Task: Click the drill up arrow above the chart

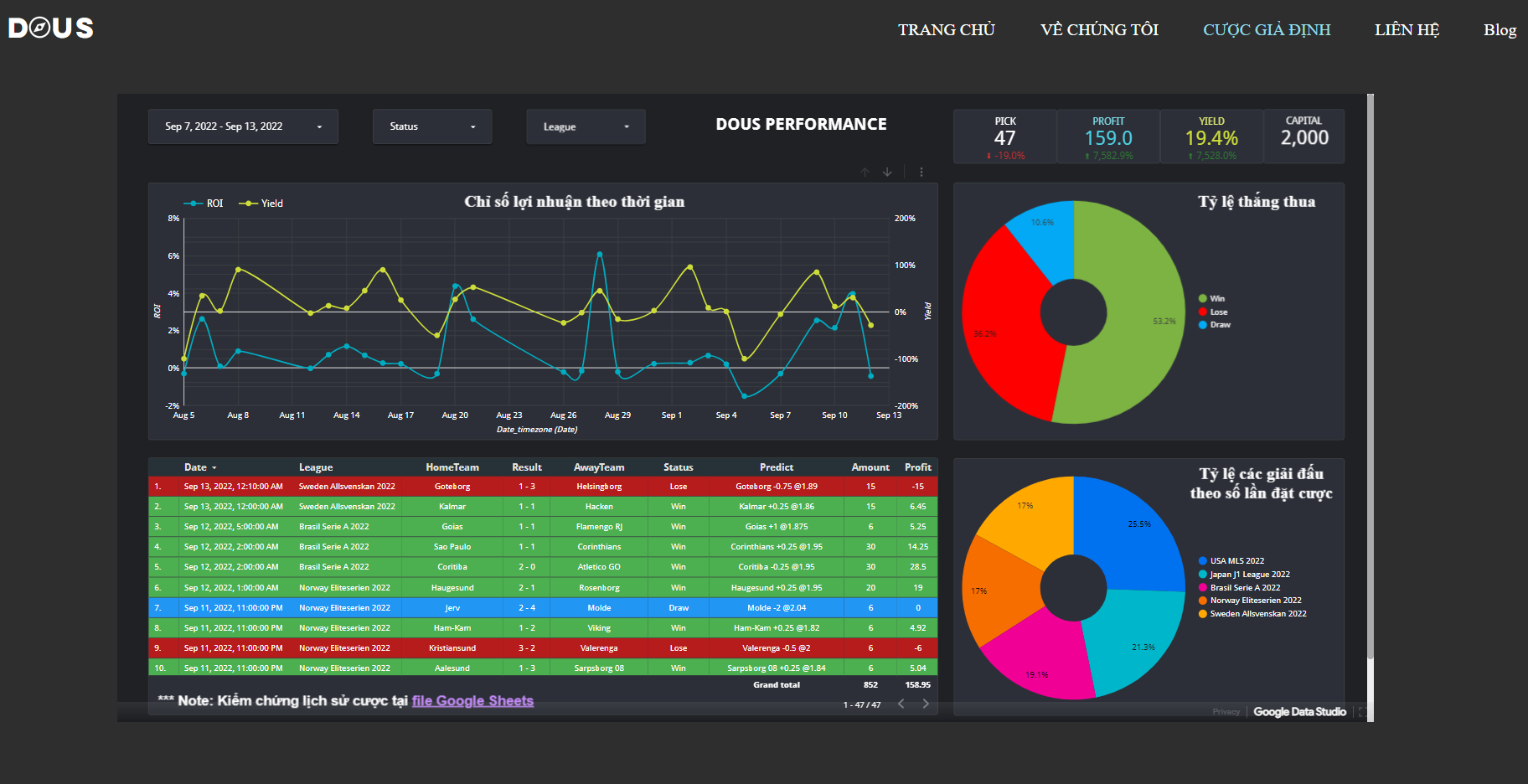Action: [865, 173]
